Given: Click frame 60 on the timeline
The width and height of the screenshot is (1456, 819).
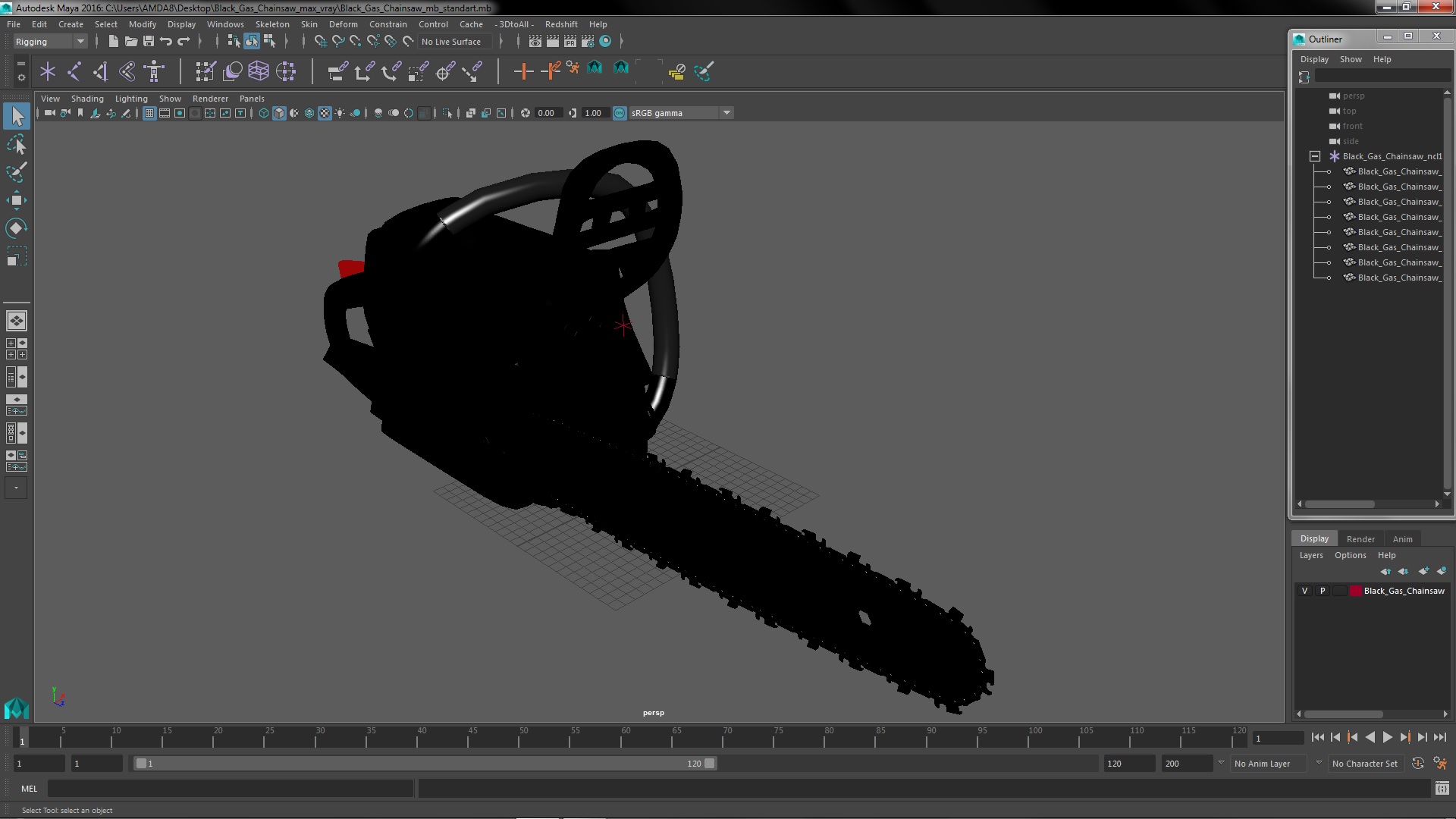Looking at the screenshot, I should [x=626, y=737].
